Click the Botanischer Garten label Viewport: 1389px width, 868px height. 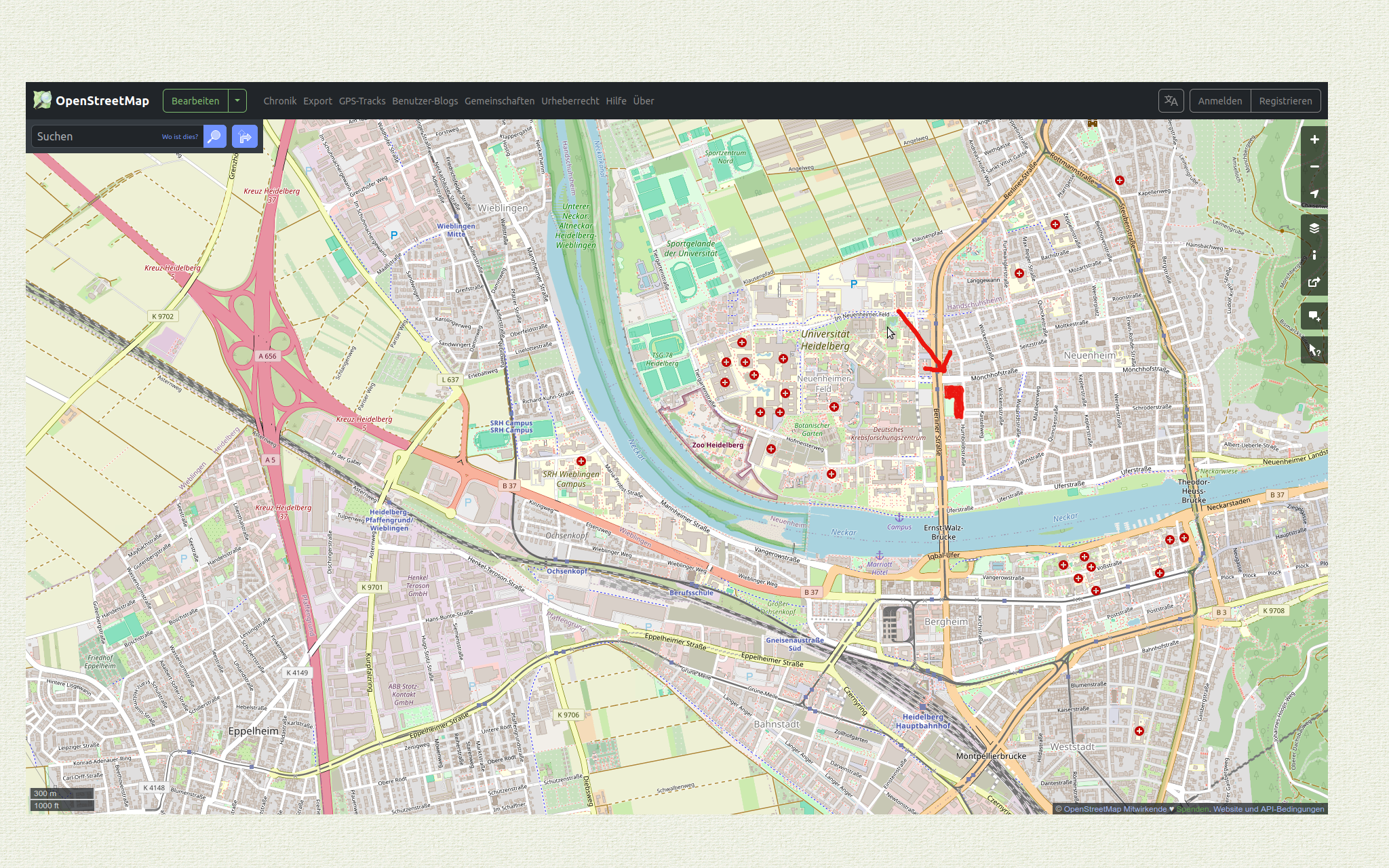point(812,430)
